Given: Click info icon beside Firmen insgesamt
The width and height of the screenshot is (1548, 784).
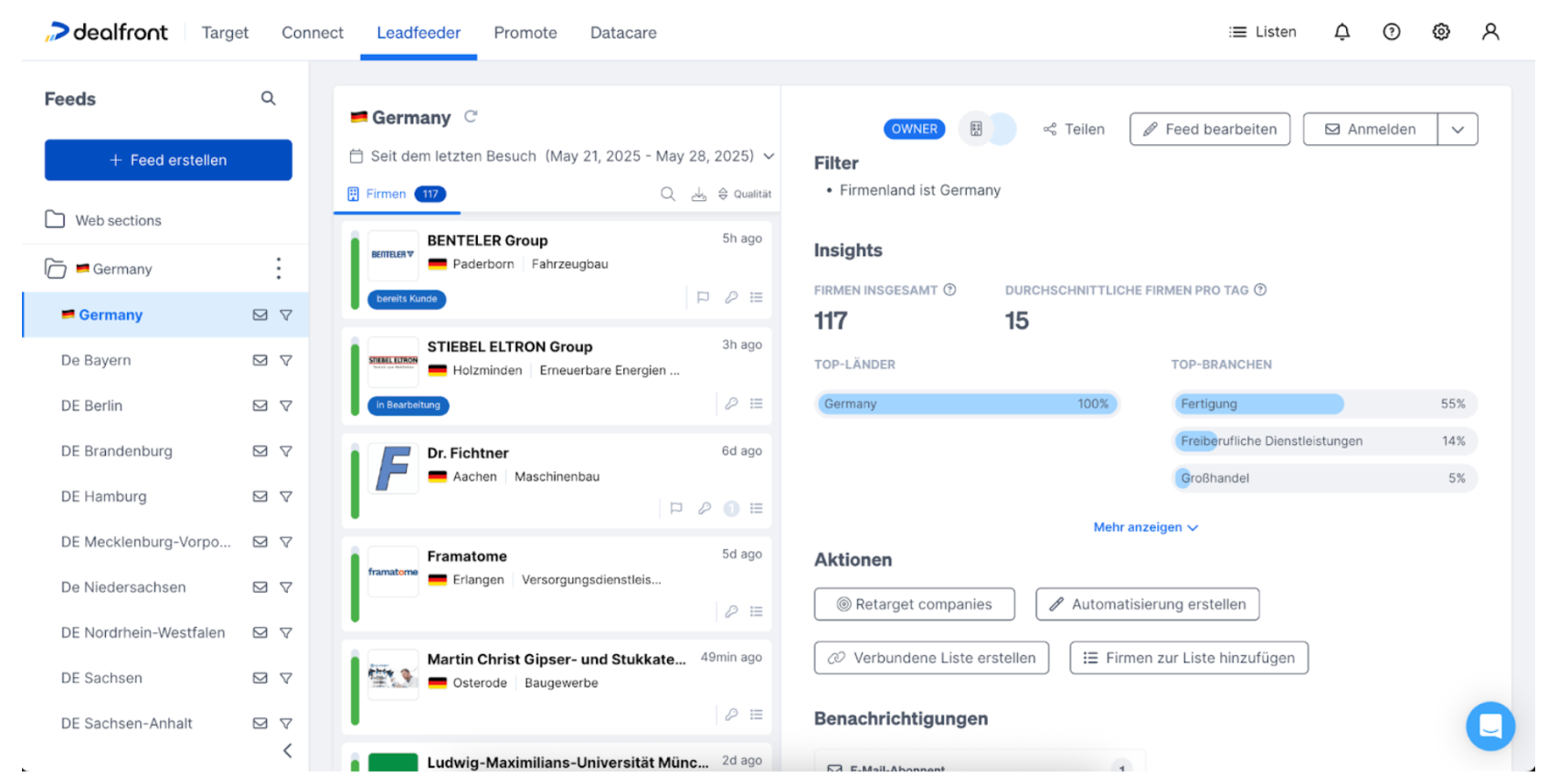Looking at the screenshot, I should pyautogui.click(x=949, y=290).
